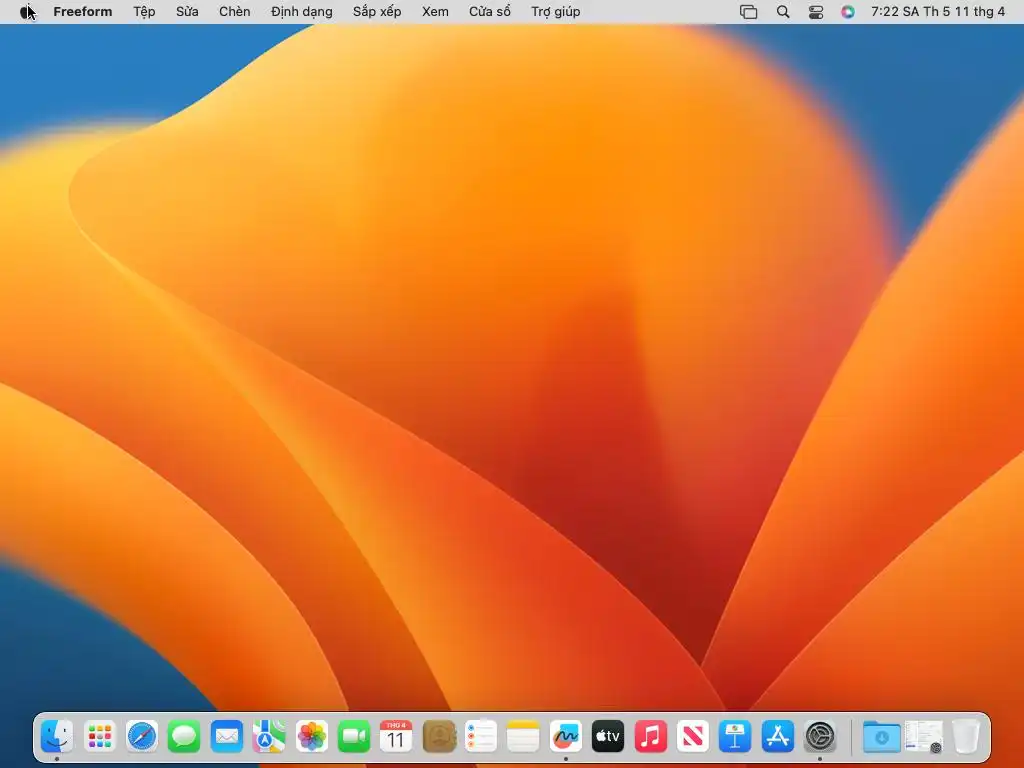
Task: Open the Downloads folder stack in Dock
Action: (882, 737)
